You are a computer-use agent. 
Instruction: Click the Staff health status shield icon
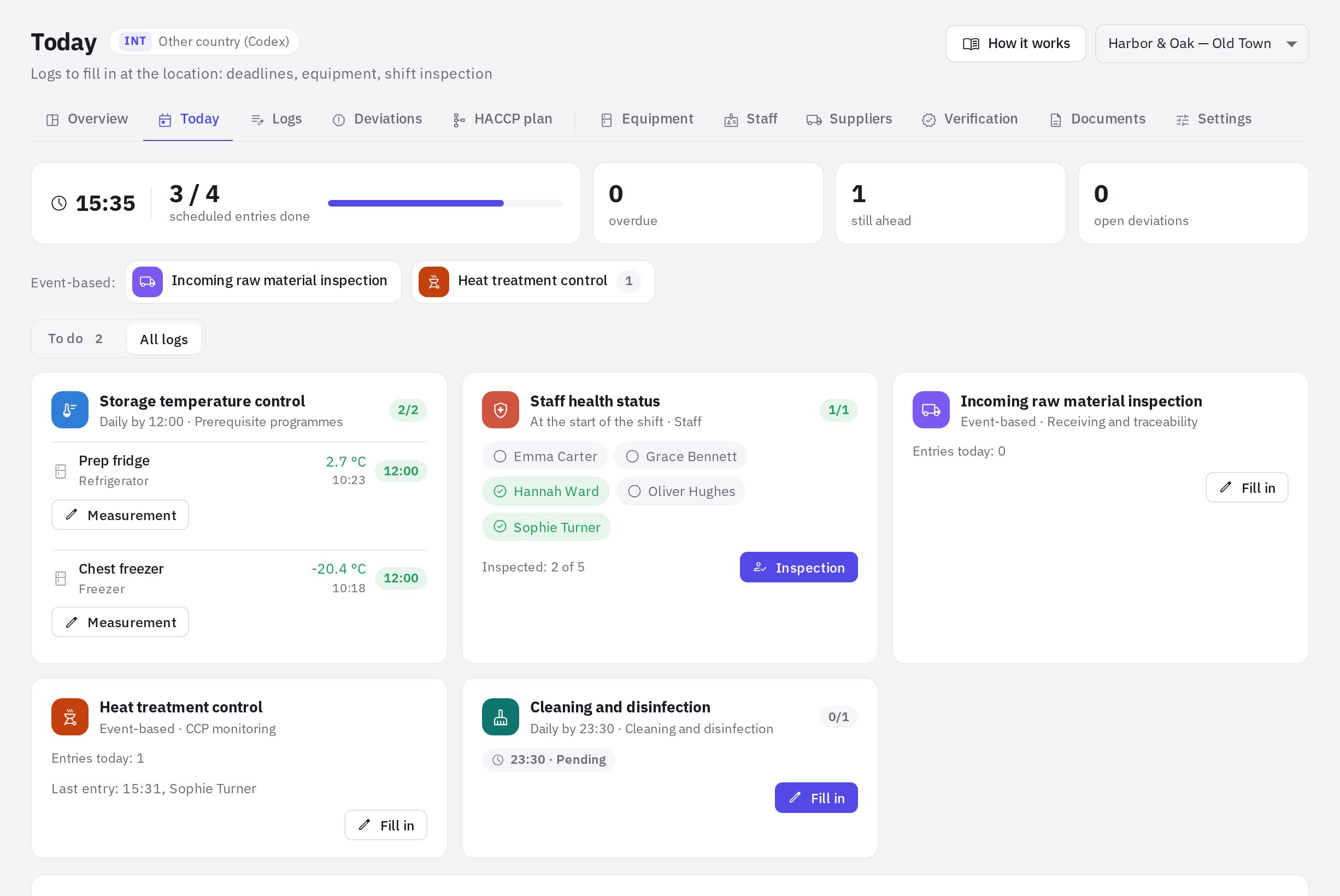coord(500,410)
